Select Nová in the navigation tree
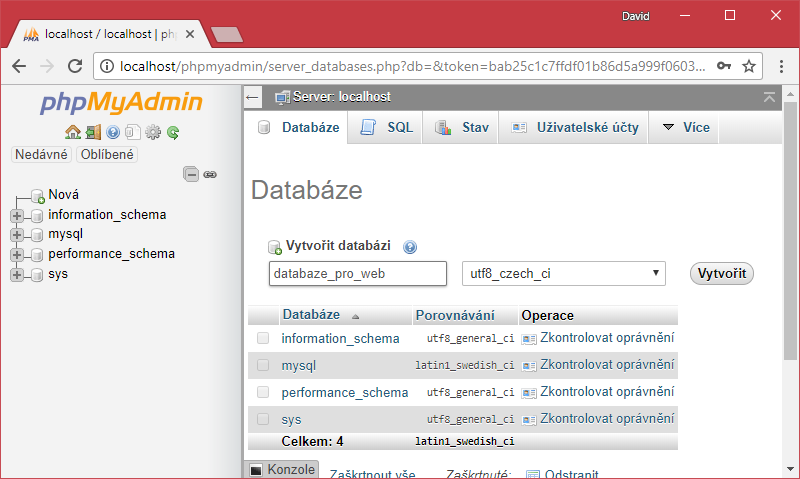800x479 pixels. coord(63,195)
